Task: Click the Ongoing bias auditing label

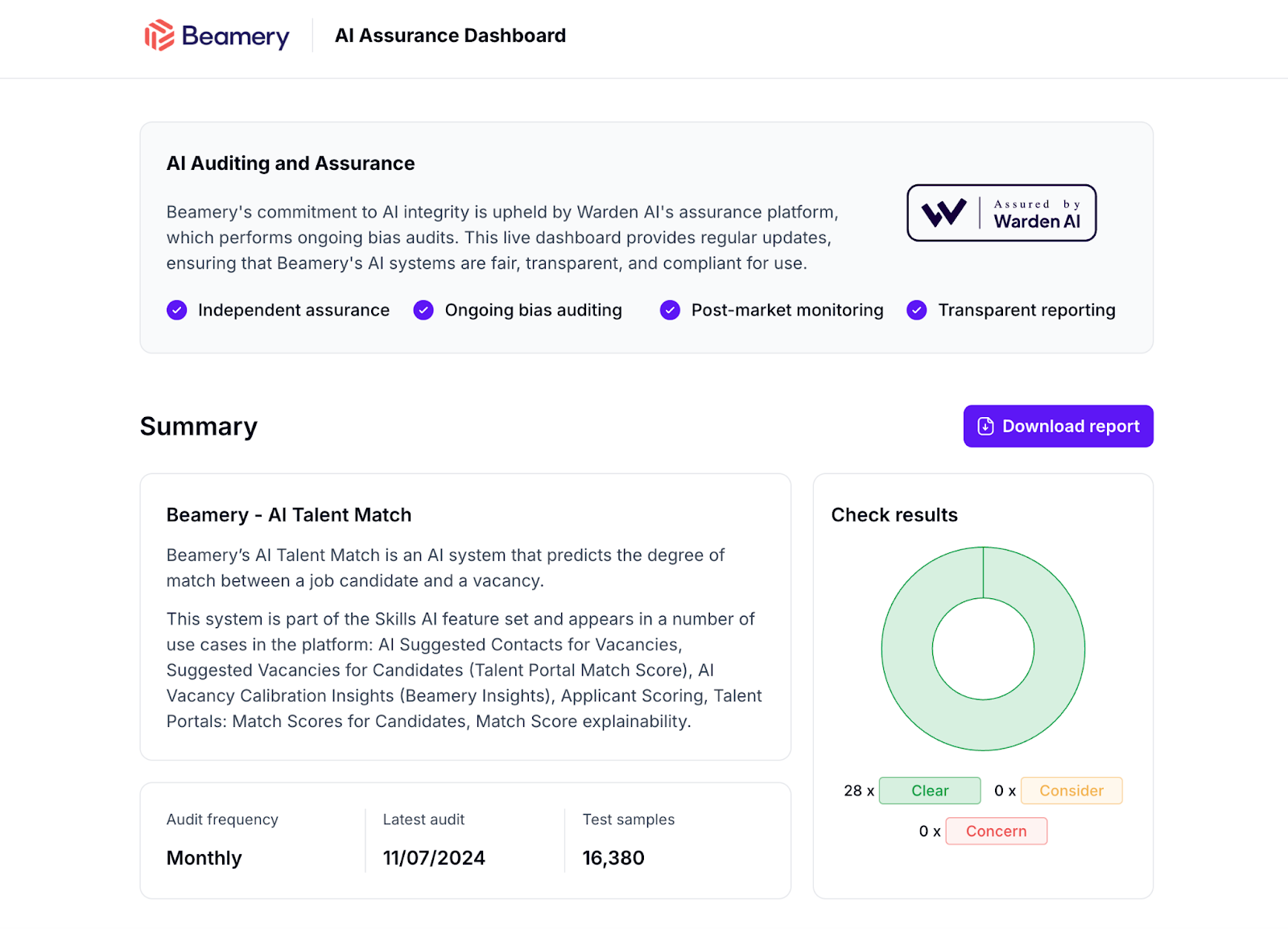Action: [534, 310]
